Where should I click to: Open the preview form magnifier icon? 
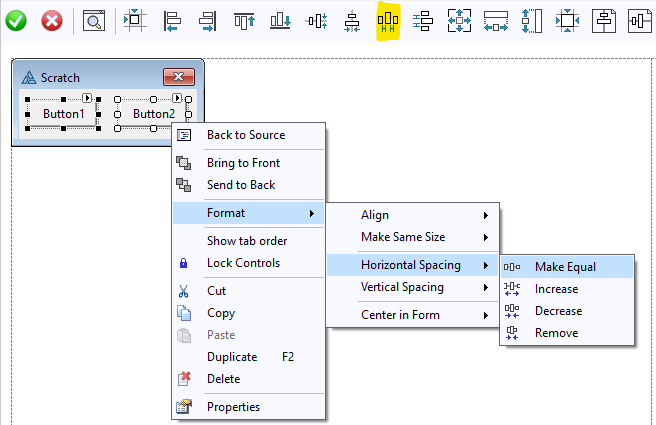93,20
